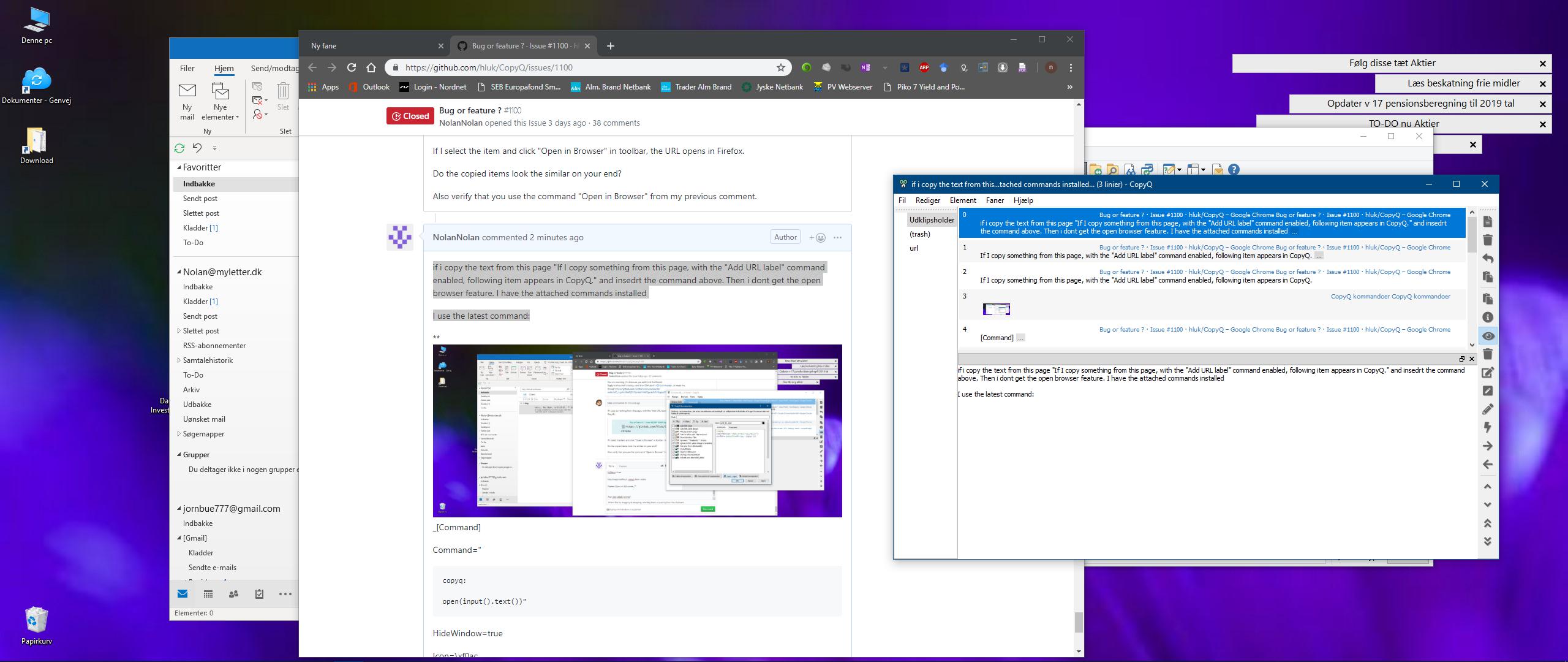
Task: Click the NolanNolan username link on GitHub
Action: point(456,237)
